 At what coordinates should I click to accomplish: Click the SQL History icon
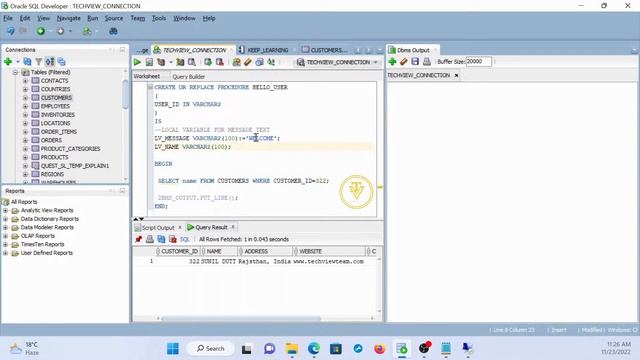coord(259,62)
